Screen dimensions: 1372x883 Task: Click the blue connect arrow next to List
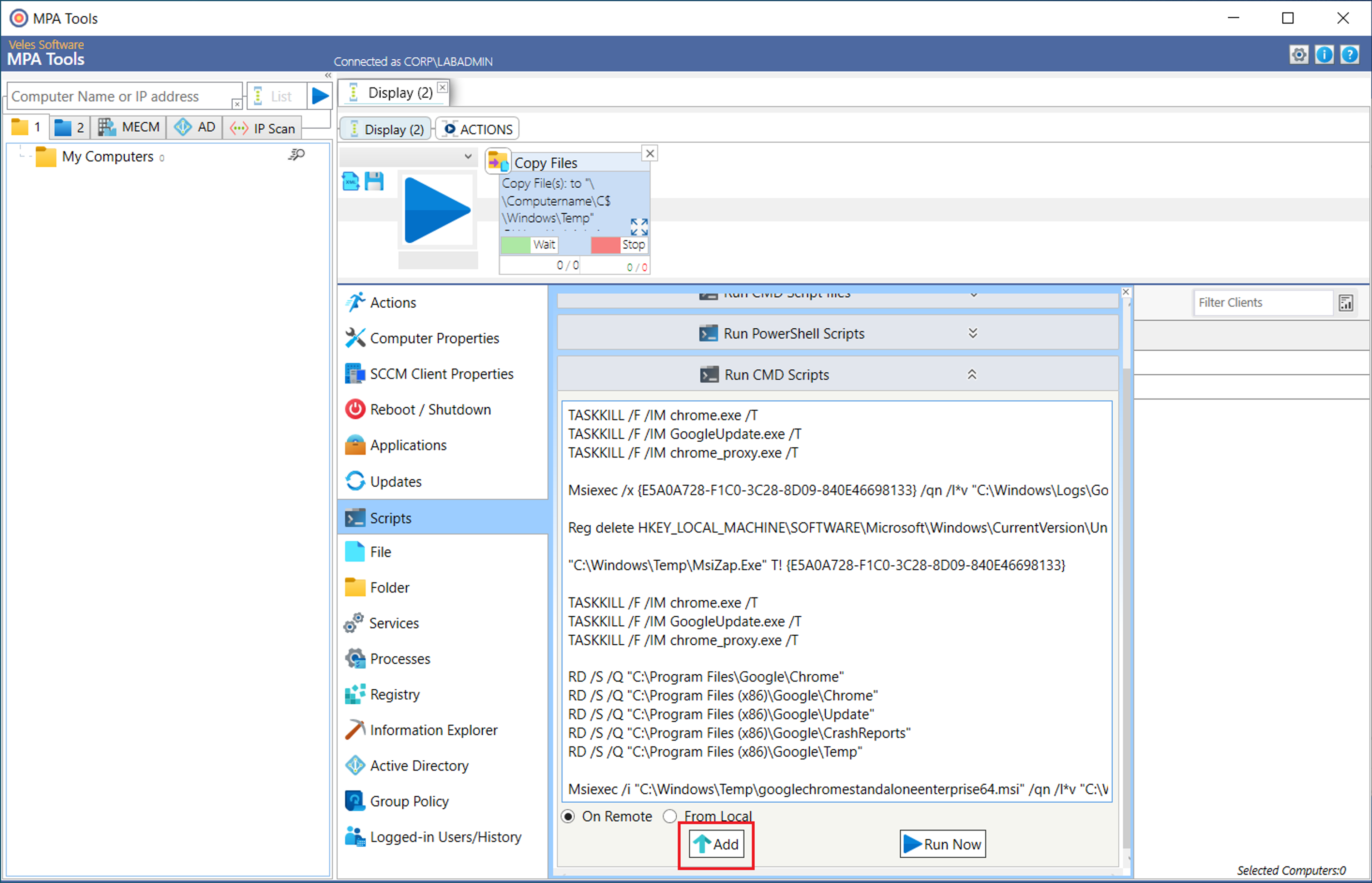(320, 96)
